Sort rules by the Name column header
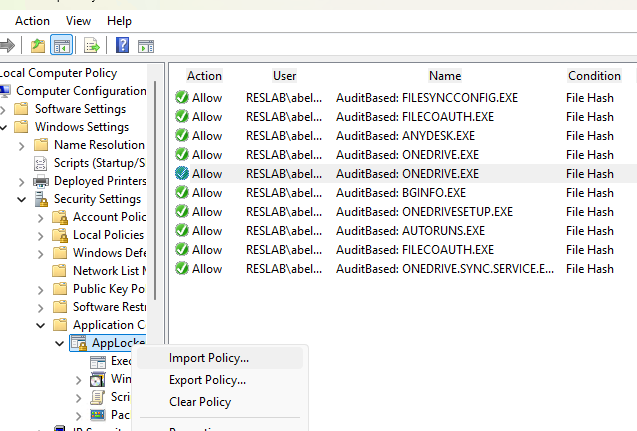This screenshot has height=431, width=637. (x=444, y=76)
